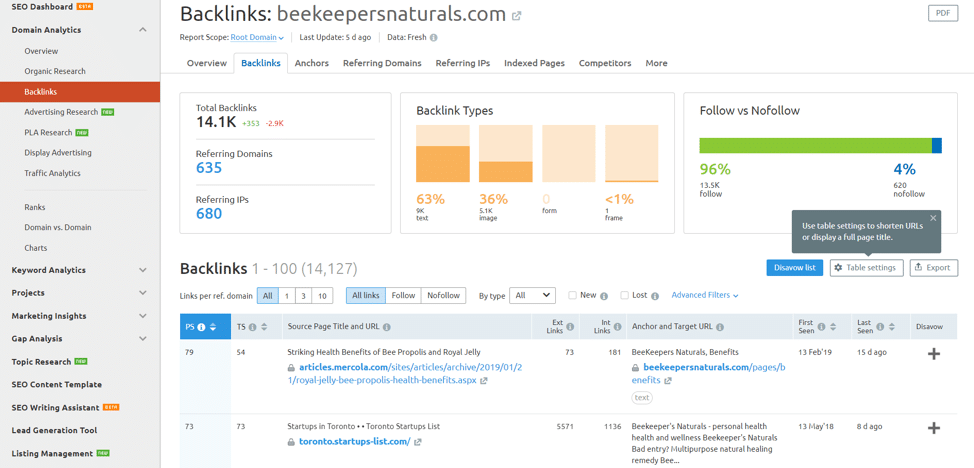
Task: Open Traffic Analytics in sidebar
Action: (x=53, y=173)
